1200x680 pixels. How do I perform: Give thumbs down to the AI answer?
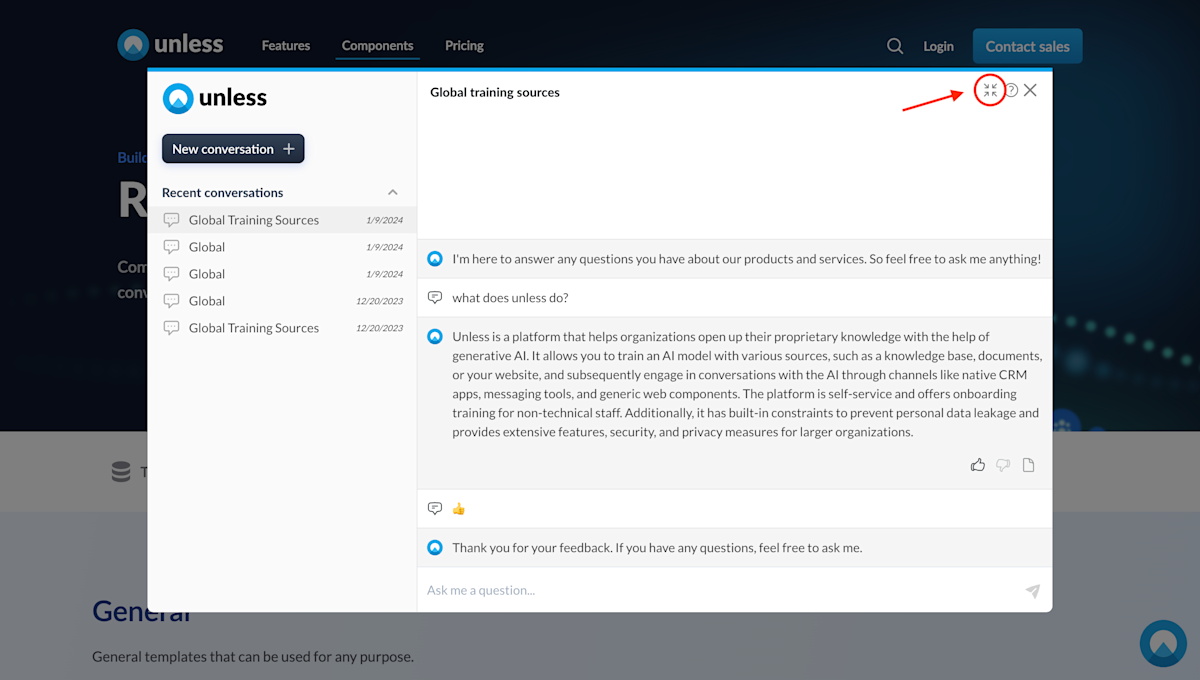tap(1003, 464)
